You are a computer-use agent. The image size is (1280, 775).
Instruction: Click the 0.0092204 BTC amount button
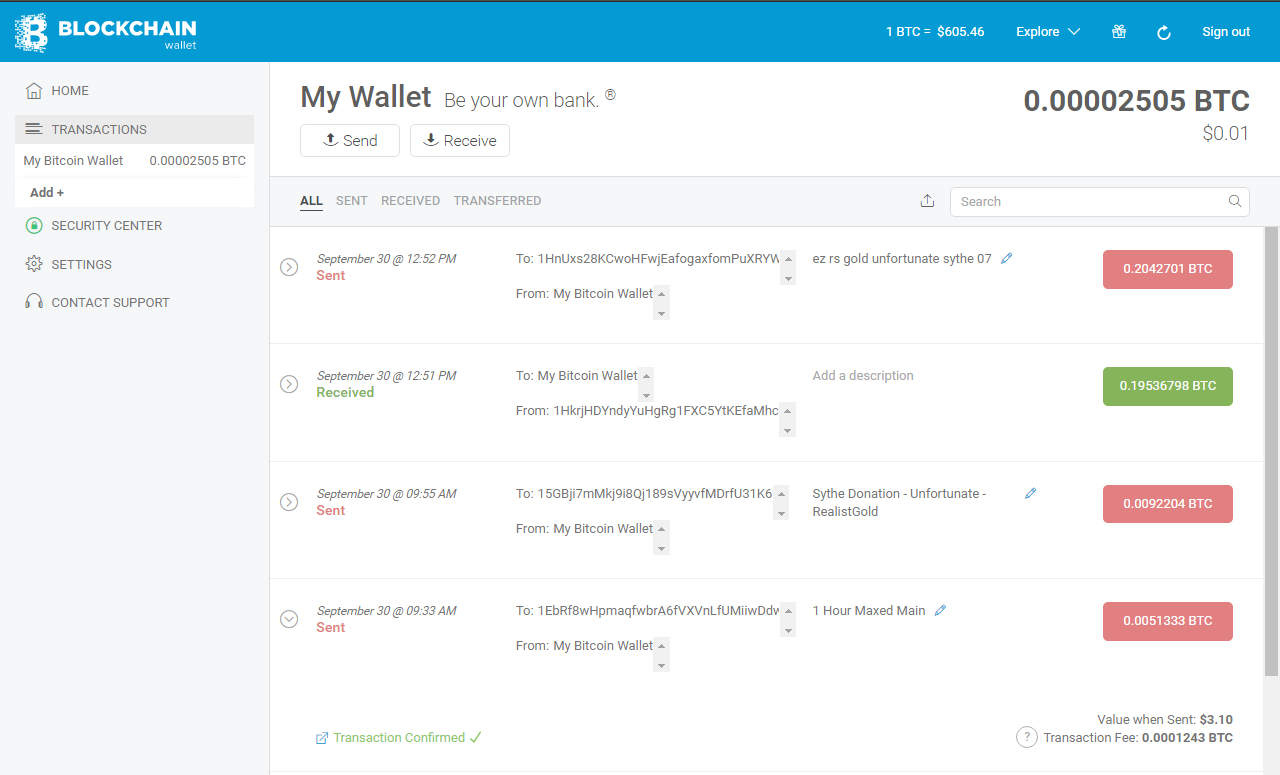[x=1168, y=504]
